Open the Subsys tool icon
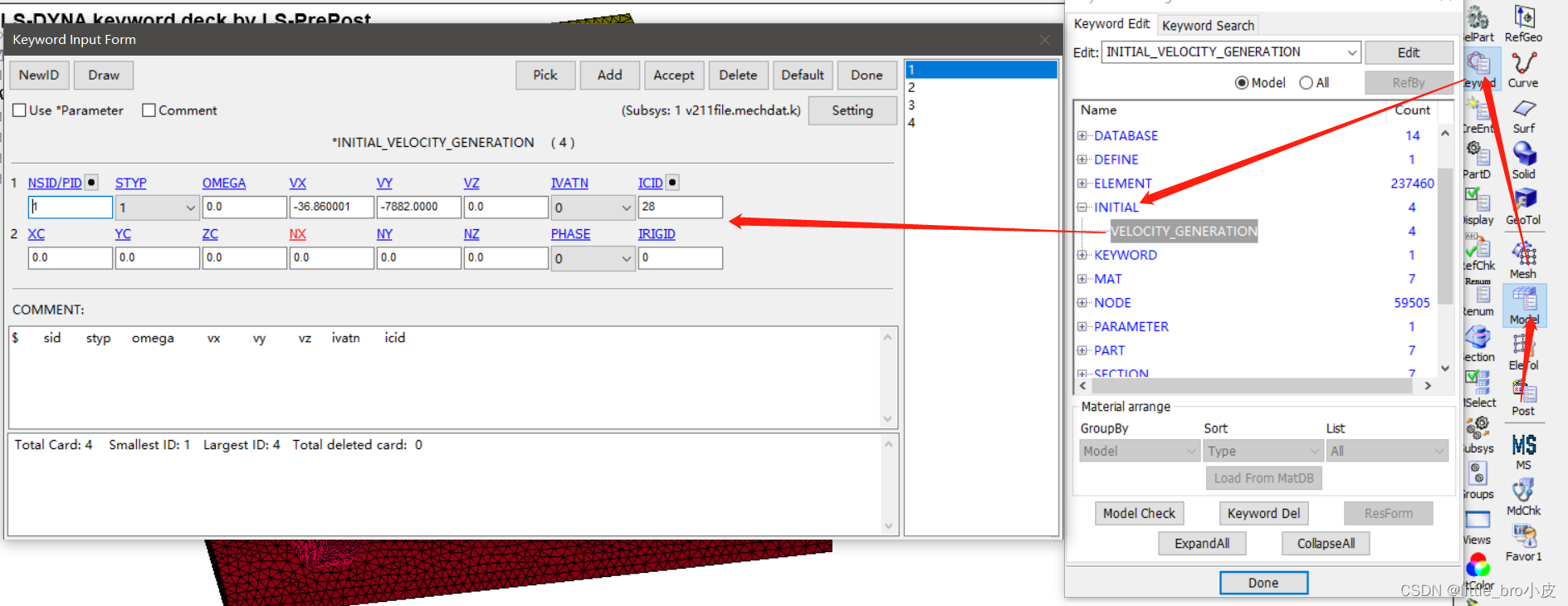This screenshot has height=606, width=1568. point(1478,435)
